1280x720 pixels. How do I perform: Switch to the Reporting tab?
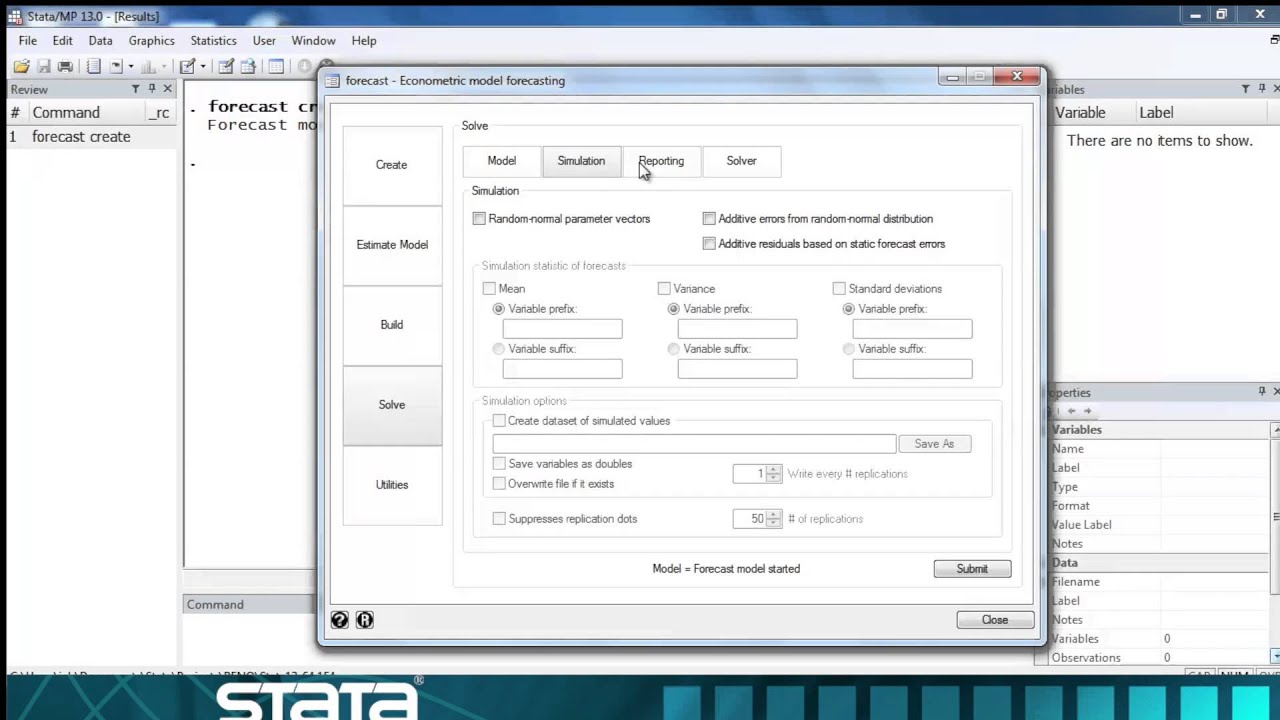[661, 161]
